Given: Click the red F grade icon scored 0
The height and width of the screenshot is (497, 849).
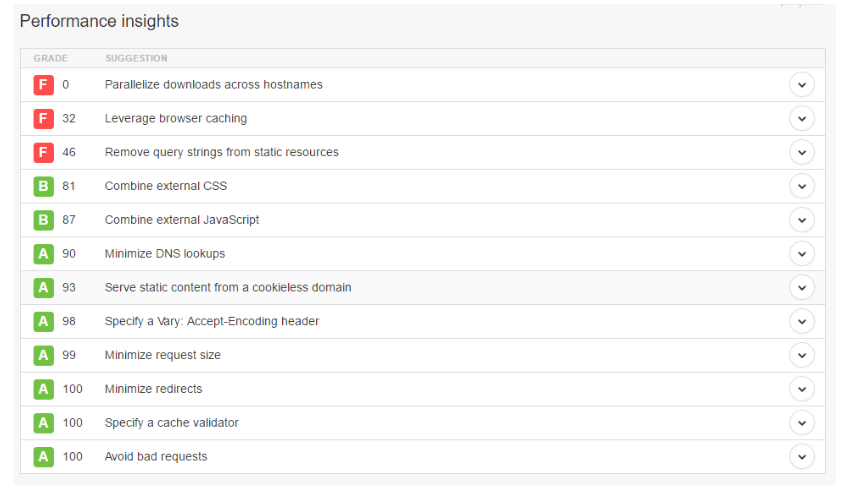Looking at the screenshot, I should [43, 85].
